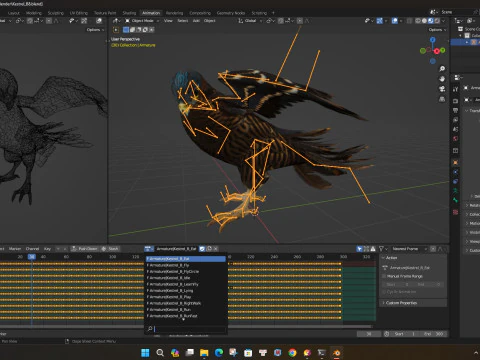Open the Object Mode dropdown
480x360 pixels.
click(142, 21)
